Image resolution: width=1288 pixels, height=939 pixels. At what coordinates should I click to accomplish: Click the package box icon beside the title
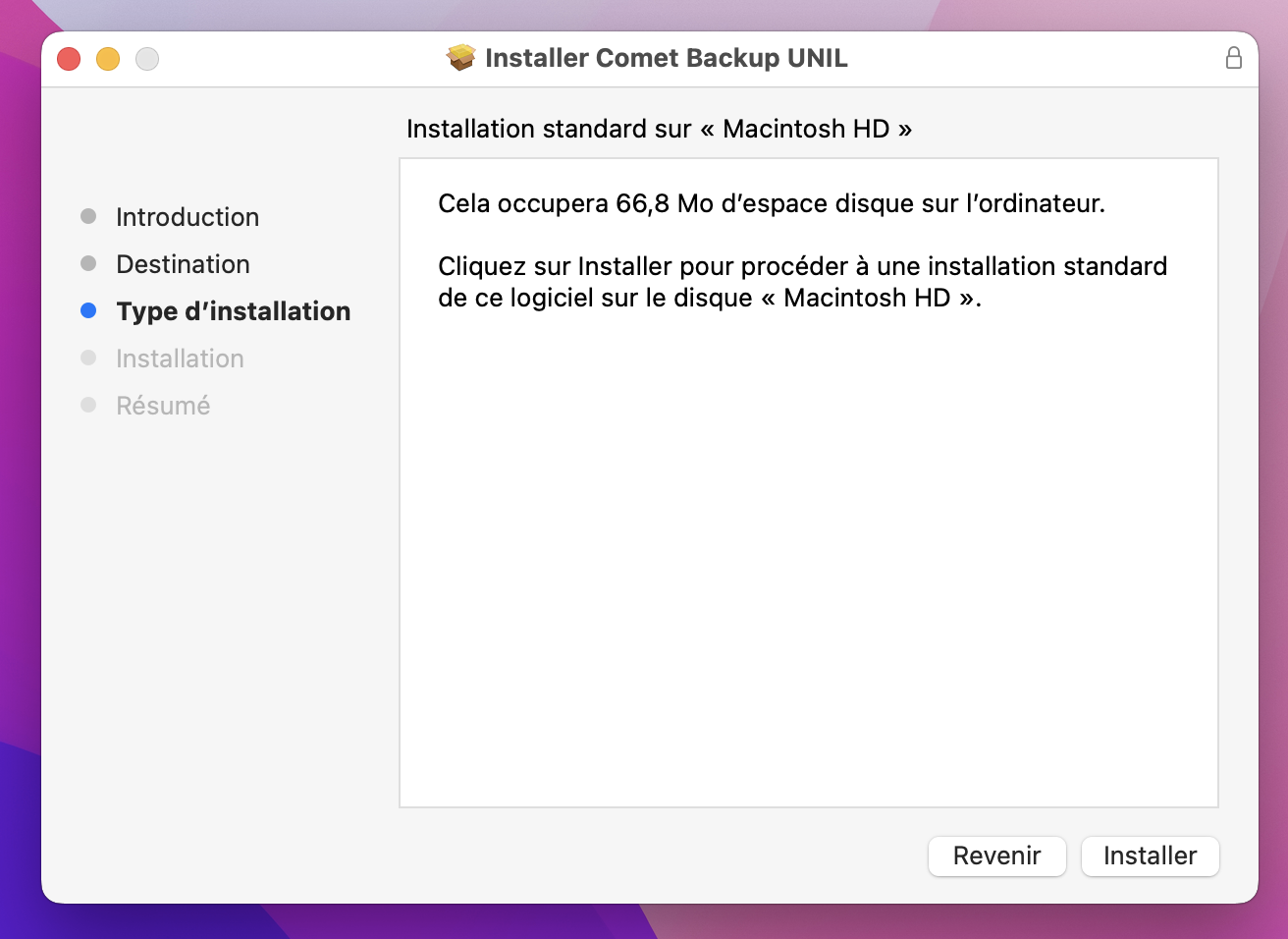pos(460,58)
